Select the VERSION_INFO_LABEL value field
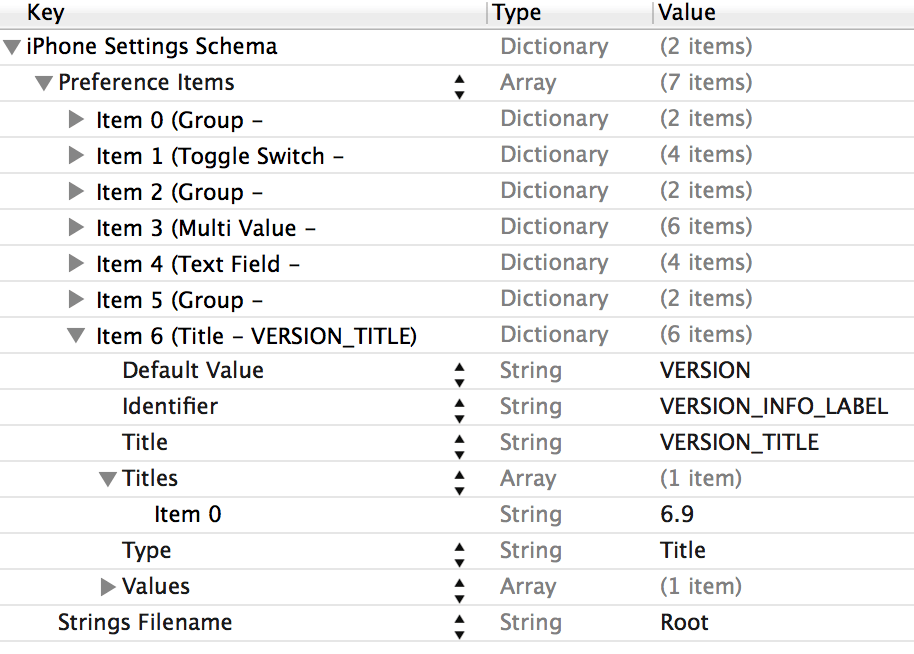 tap(773, 406)
